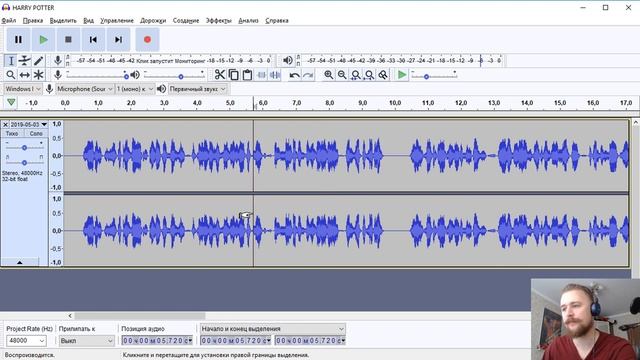Click the selection start time field
Image resolution: width=640 pixels, height=360 pixels.
point(236,340)
